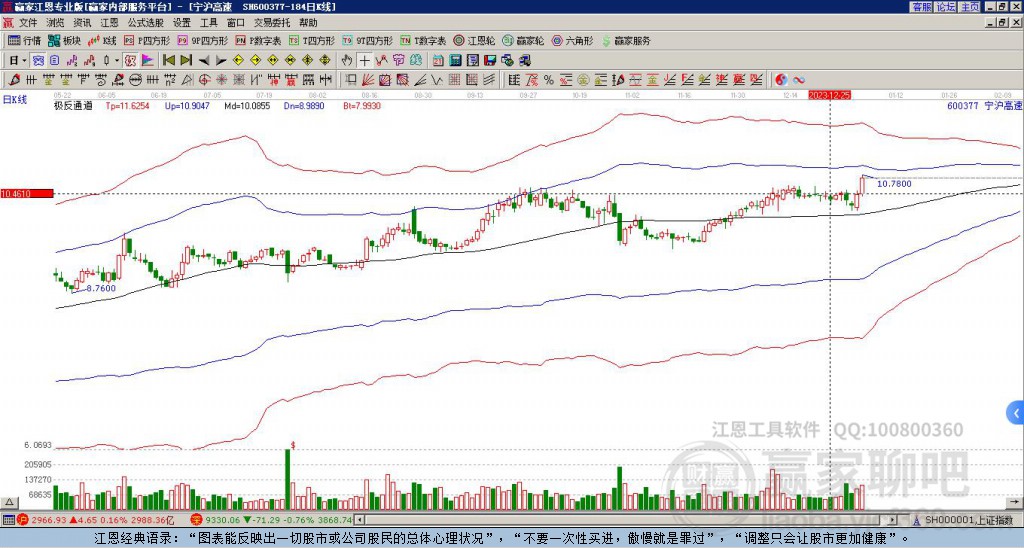Viewport: 1024px width, 548px height.
Task: Open the 9P四方形 tool
Action: click(x=202, y=40)
